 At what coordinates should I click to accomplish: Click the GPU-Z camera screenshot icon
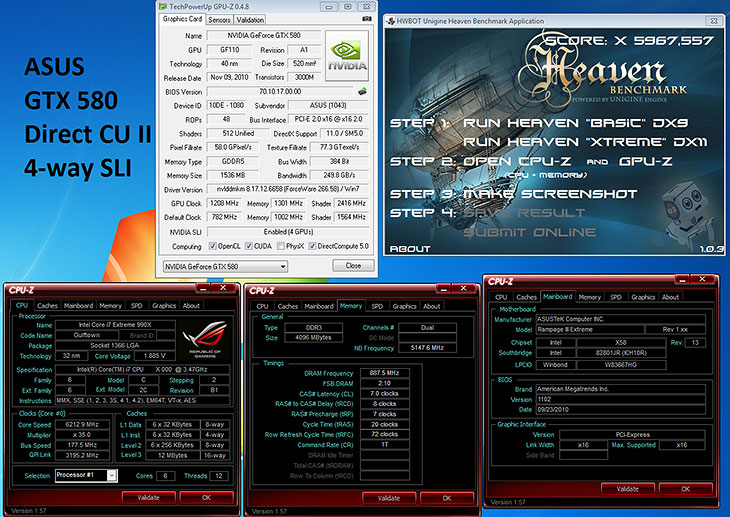click(367, 19)
